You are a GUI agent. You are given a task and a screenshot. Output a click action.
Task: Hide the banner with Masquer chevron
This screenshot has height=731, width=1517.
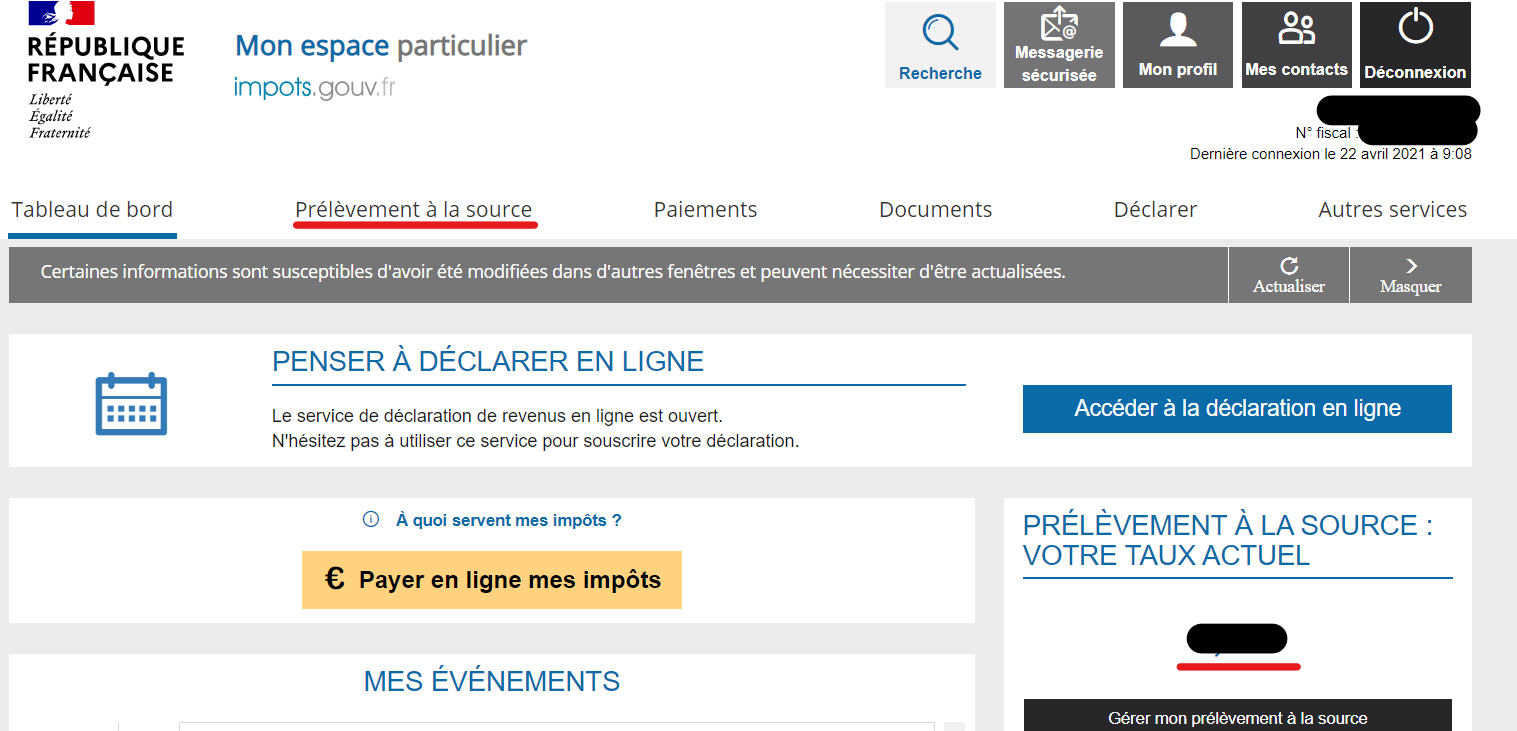pos(1411,266)
